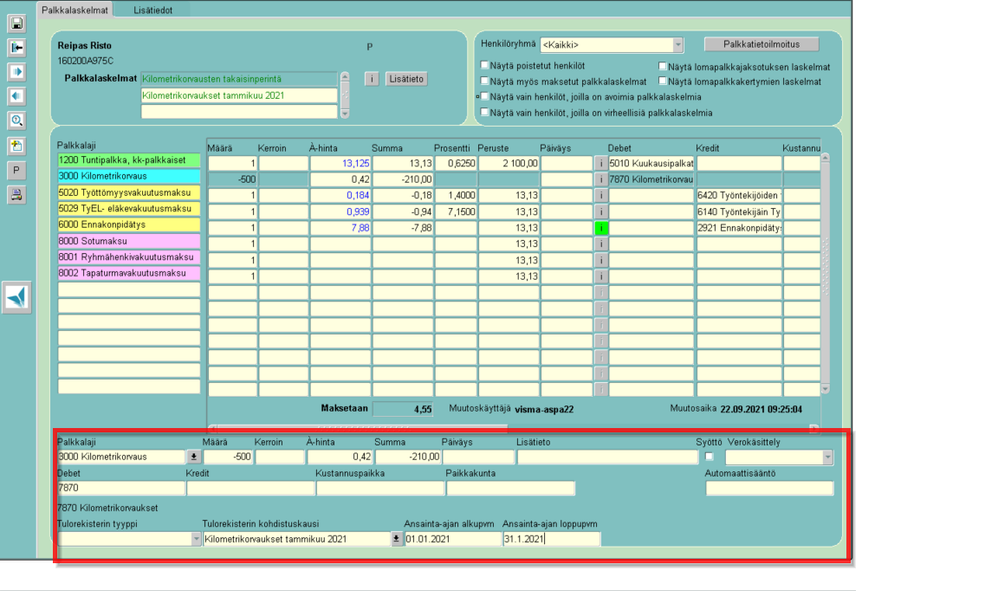
Task: Click the exit arrow icon in left toolbar
Action: (17, 48)
